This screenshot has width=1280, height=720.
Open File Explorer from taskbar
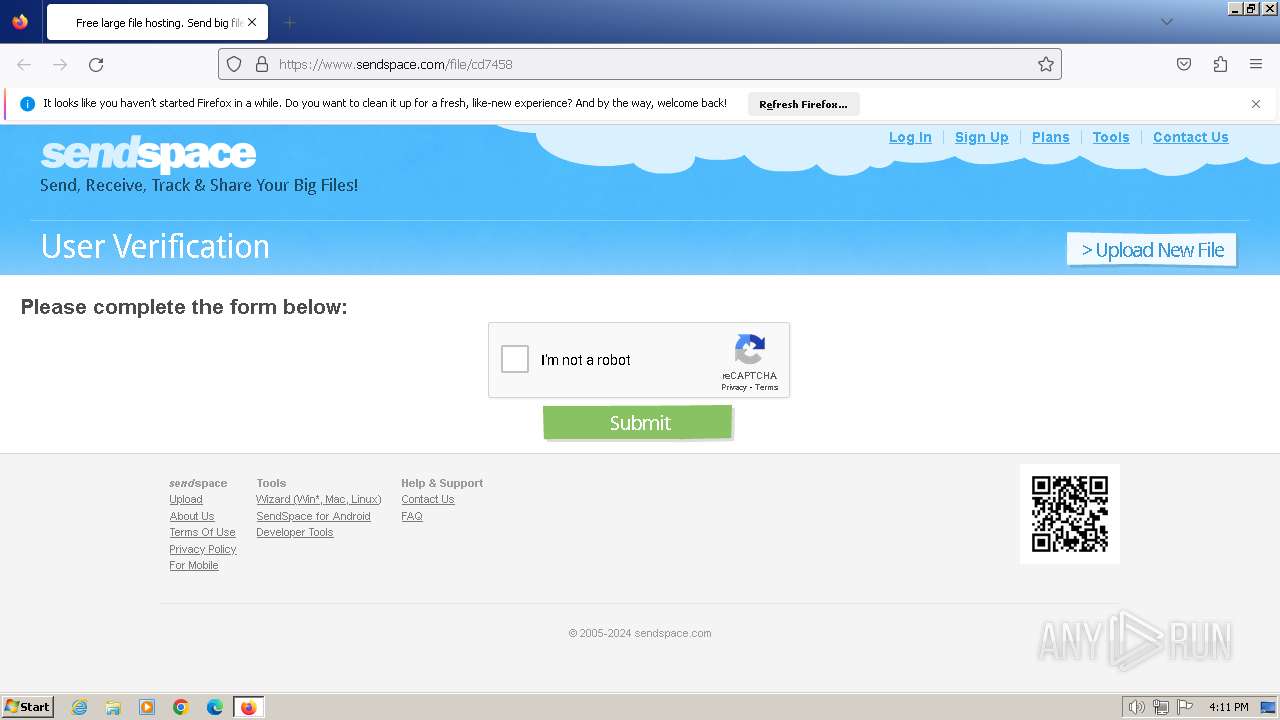(113, 707)
